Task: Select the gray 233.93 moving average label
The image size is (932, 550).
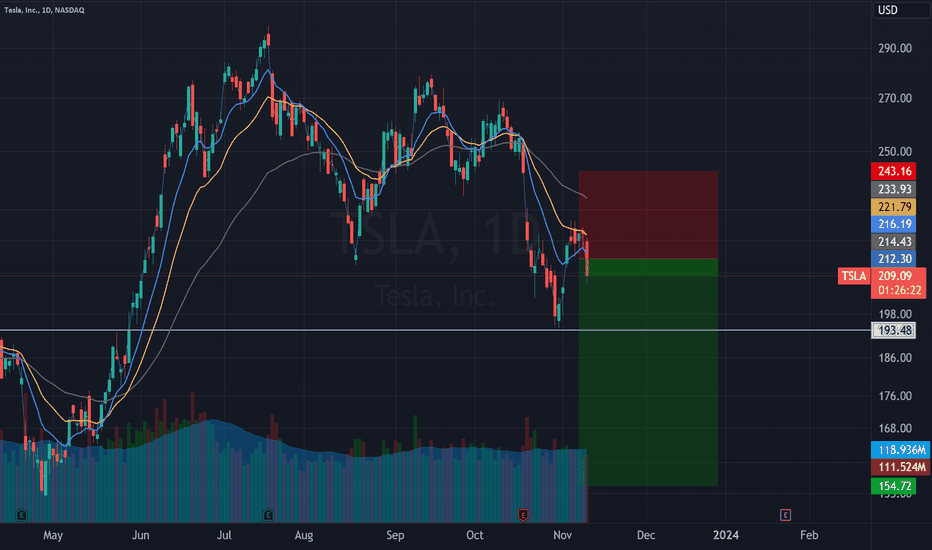Action: 893,189
